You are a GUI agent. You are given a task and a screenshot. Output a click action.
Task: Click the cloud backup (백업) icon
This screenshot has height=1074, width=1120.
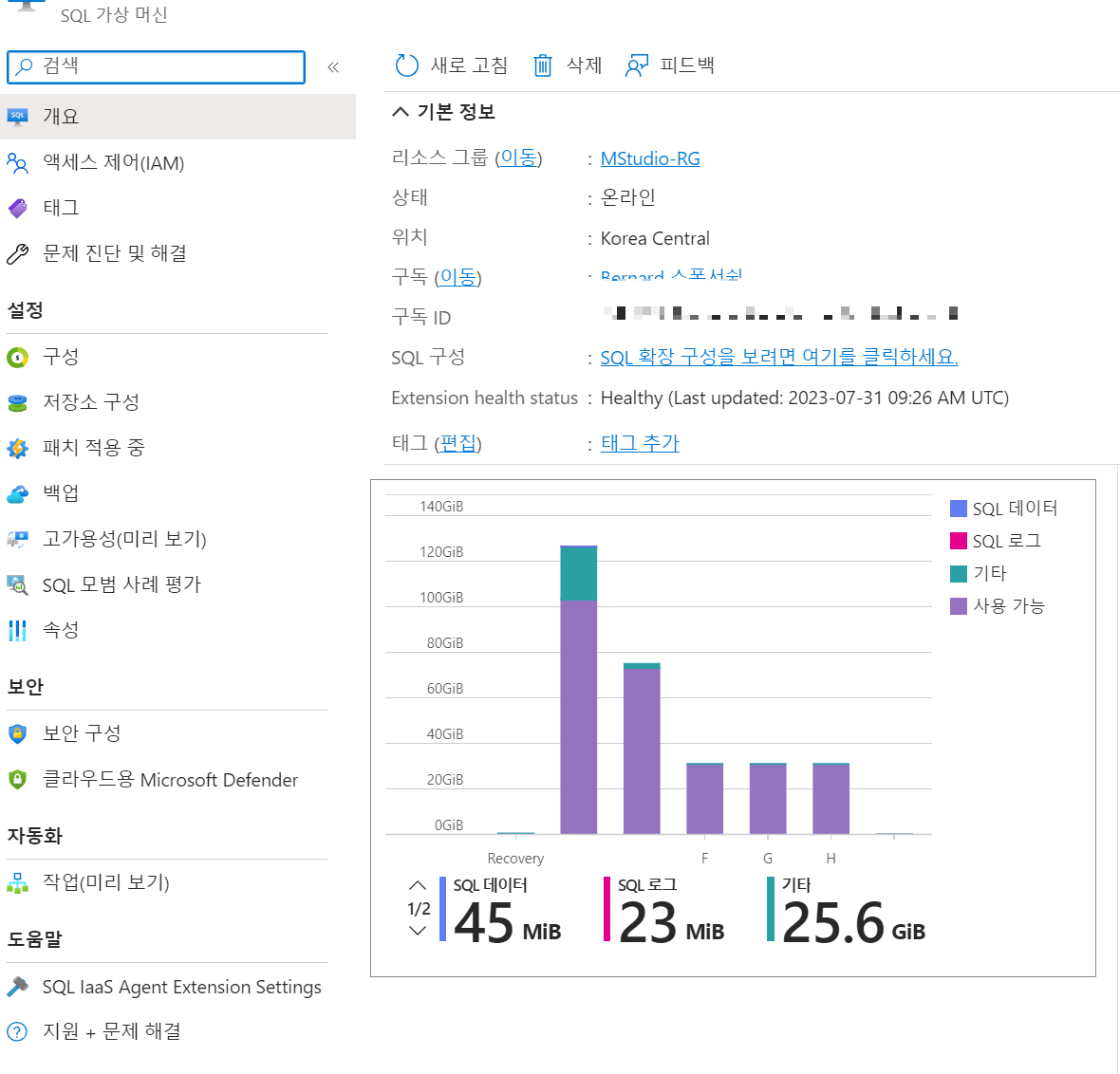pos(18,493)
